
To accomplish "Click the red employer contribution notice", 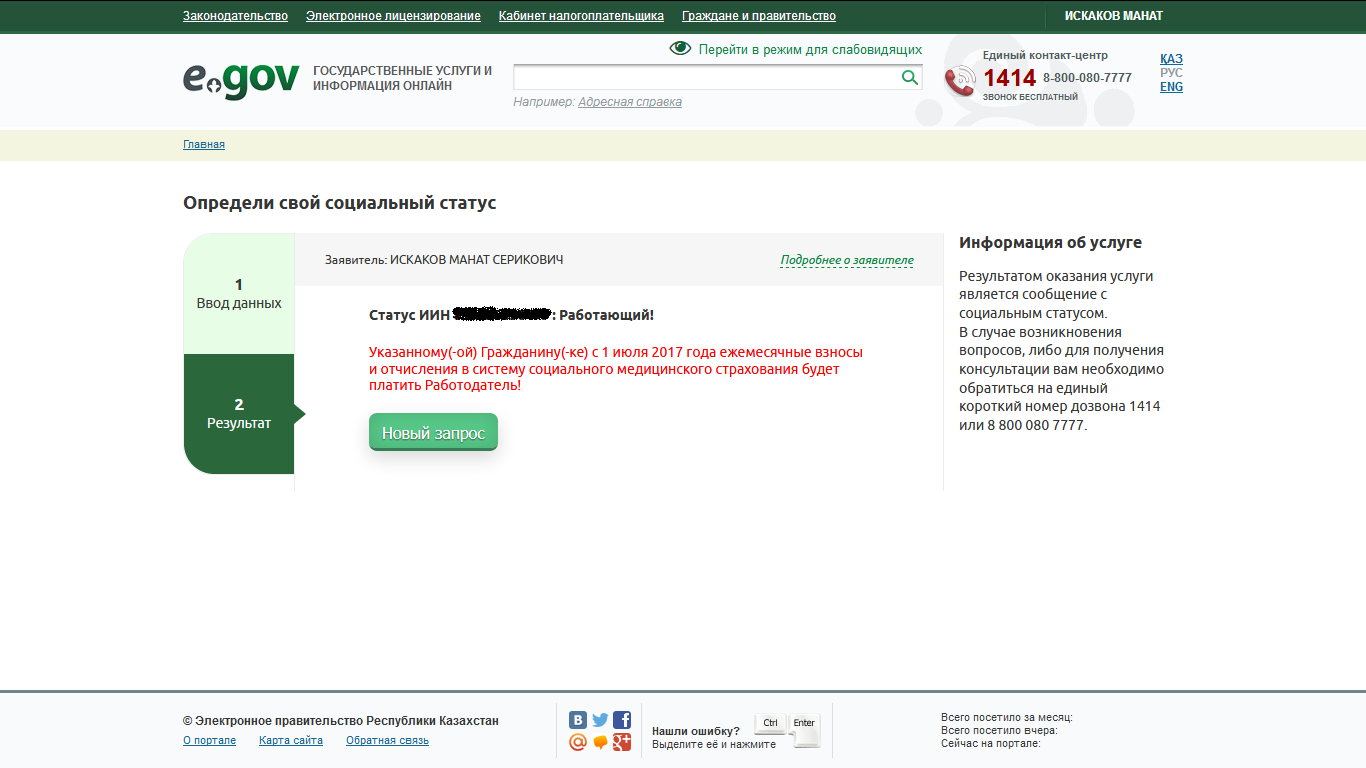I will (616, 369).
